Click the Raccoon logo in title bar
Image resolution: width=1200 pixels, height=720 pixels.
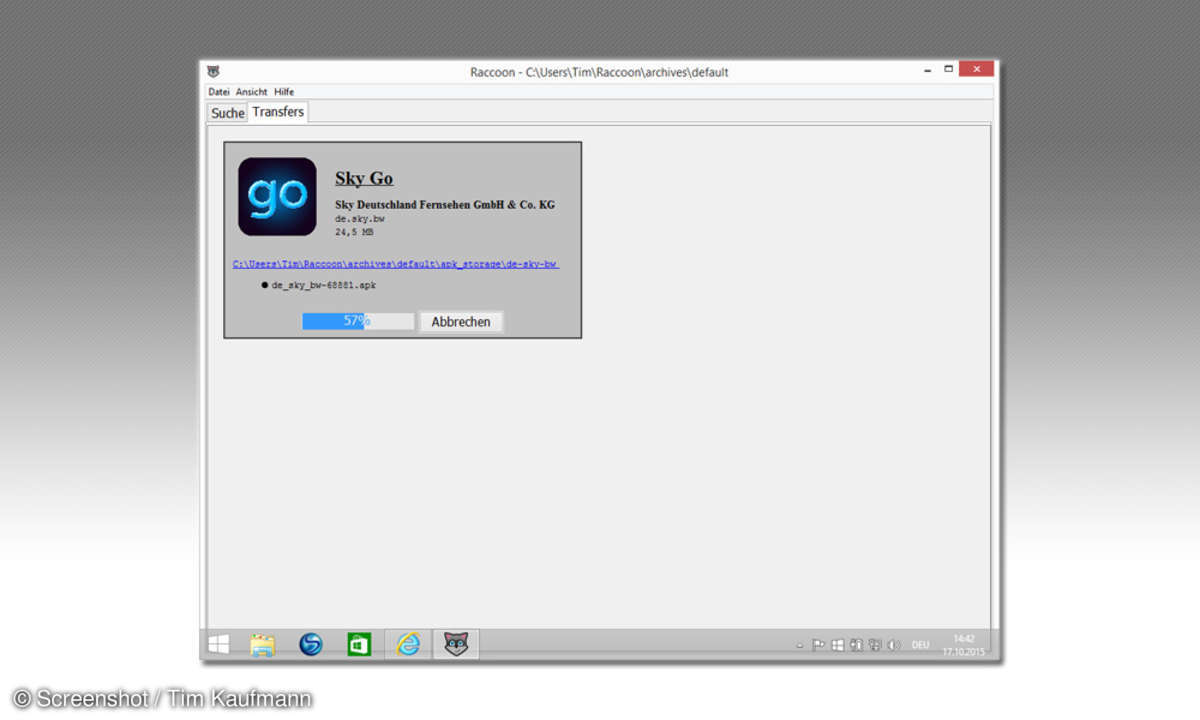coord(213,71)
